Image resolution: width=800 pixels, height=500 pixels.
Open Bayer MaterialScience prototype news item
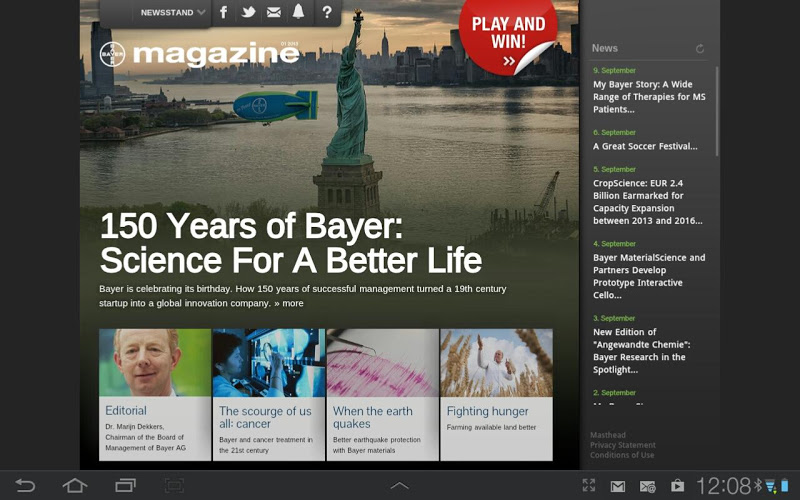point(649,276)
